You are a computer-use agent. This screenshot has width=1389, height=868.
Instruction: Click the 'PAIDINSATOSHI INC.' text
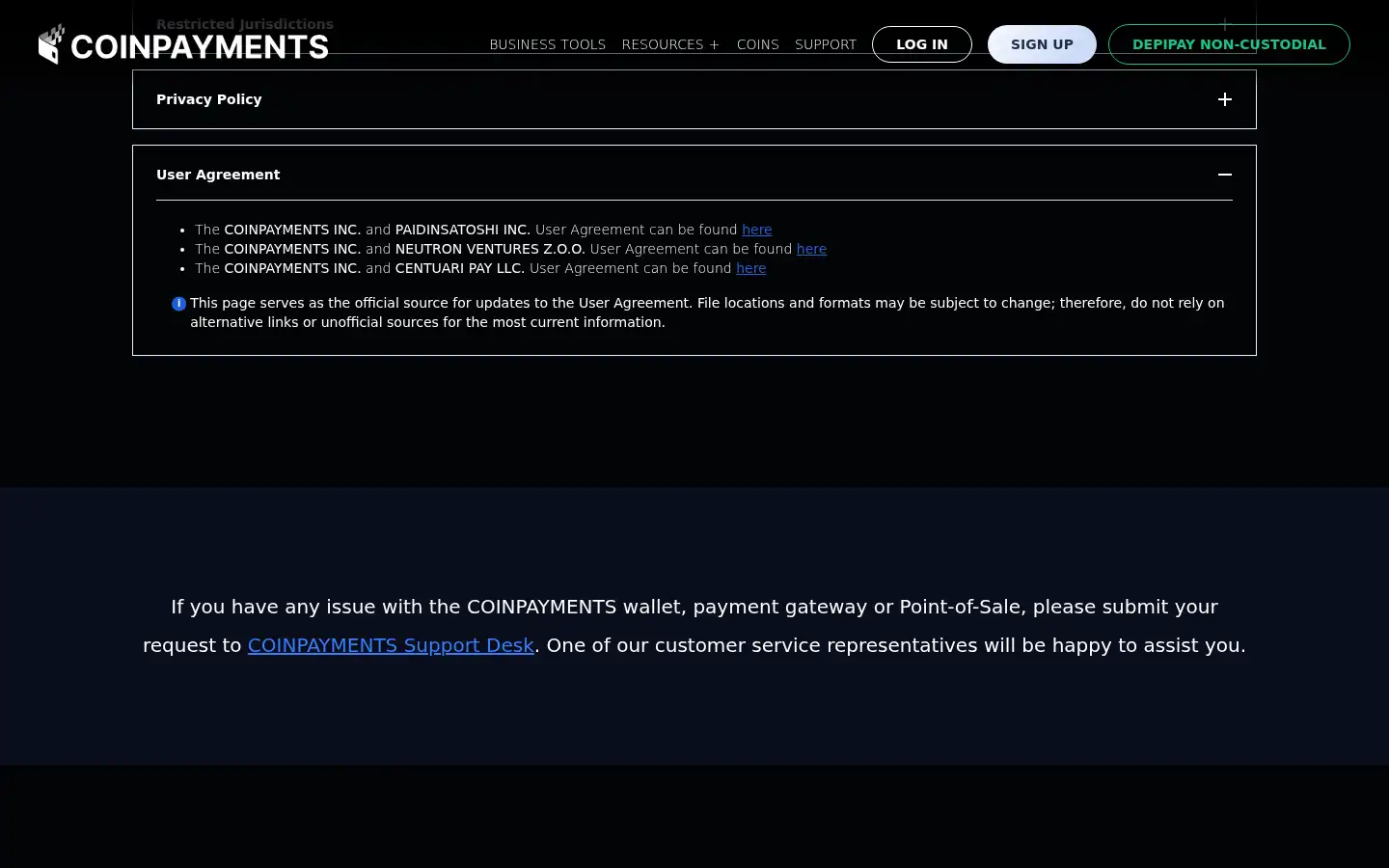coord(462,230)
